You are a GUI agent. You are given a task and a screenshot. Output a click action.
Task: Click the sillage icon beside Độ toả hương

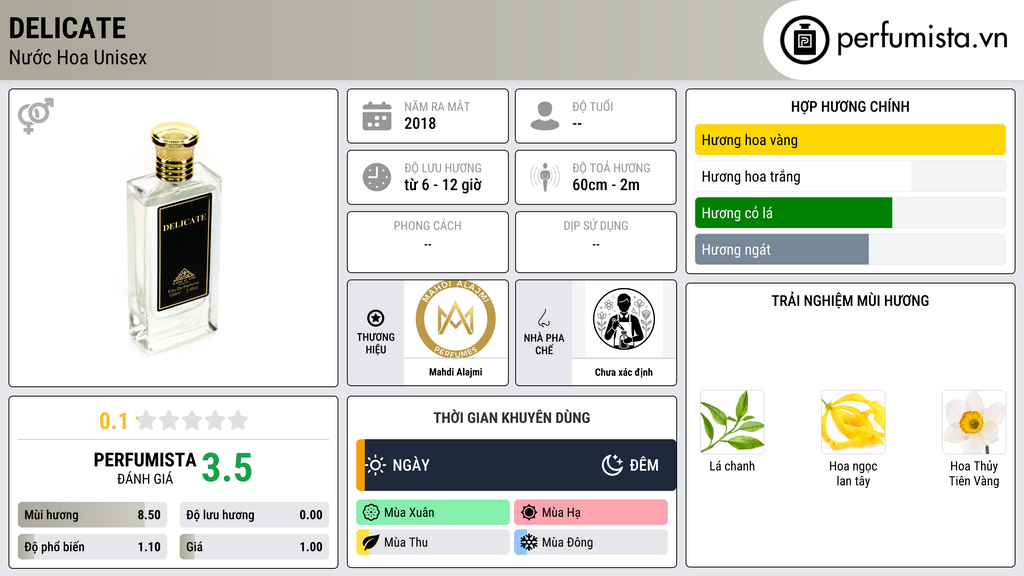545,177
